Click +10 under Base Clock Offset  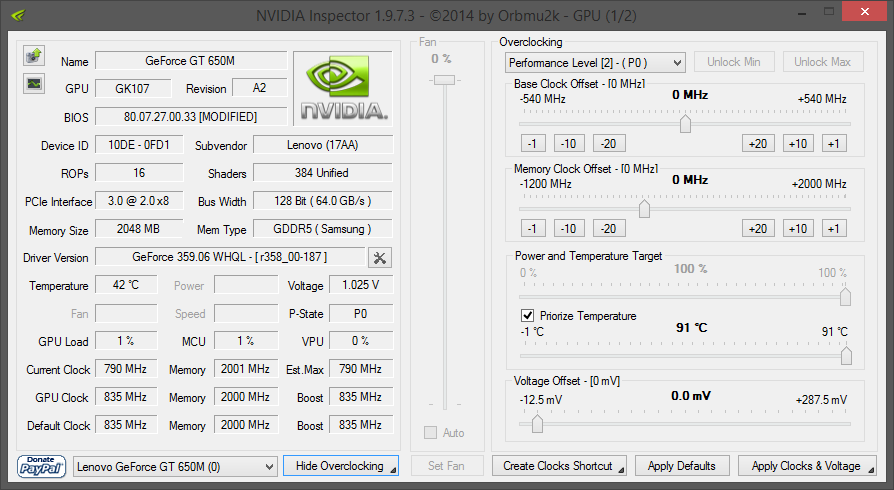point(798,144)
